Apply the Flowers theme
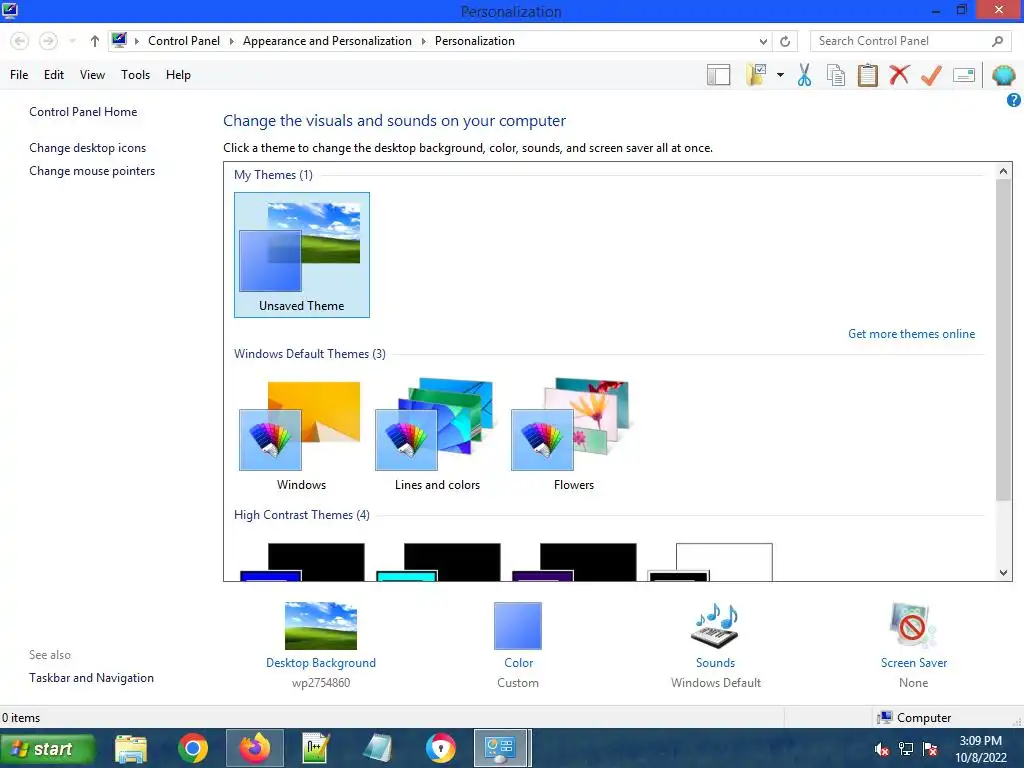The image size is (1024, 768). pyautogui.click(x=573, y=436)
